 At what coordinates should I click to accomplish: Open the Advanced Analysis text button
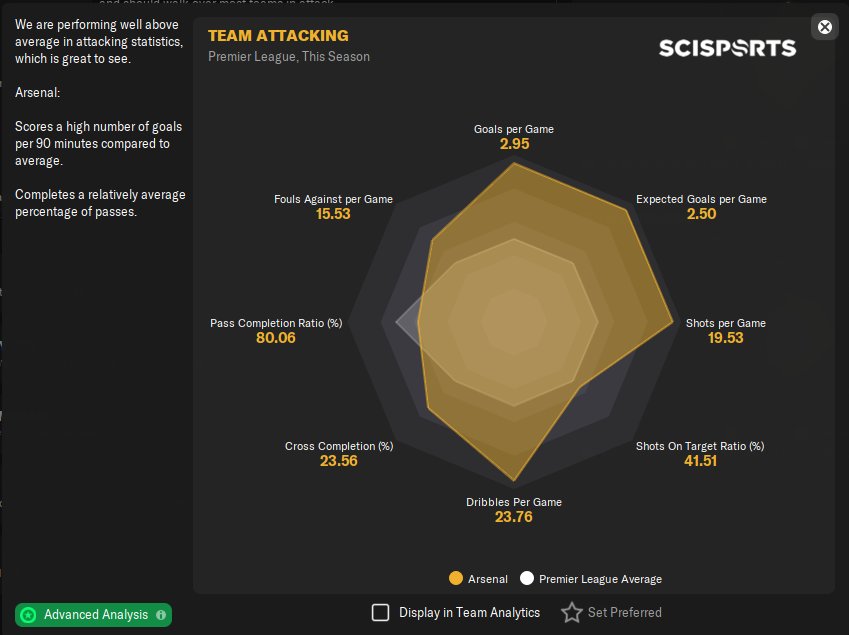click(x=96, y=615)
